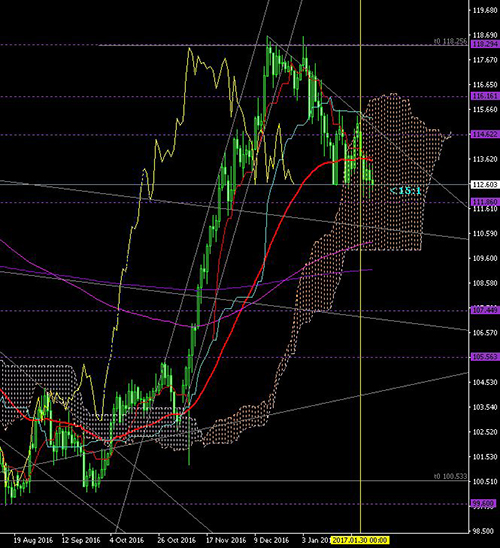Click the current price label 112.603
Viewport: 500px width, 548px height.
[485, 184]
